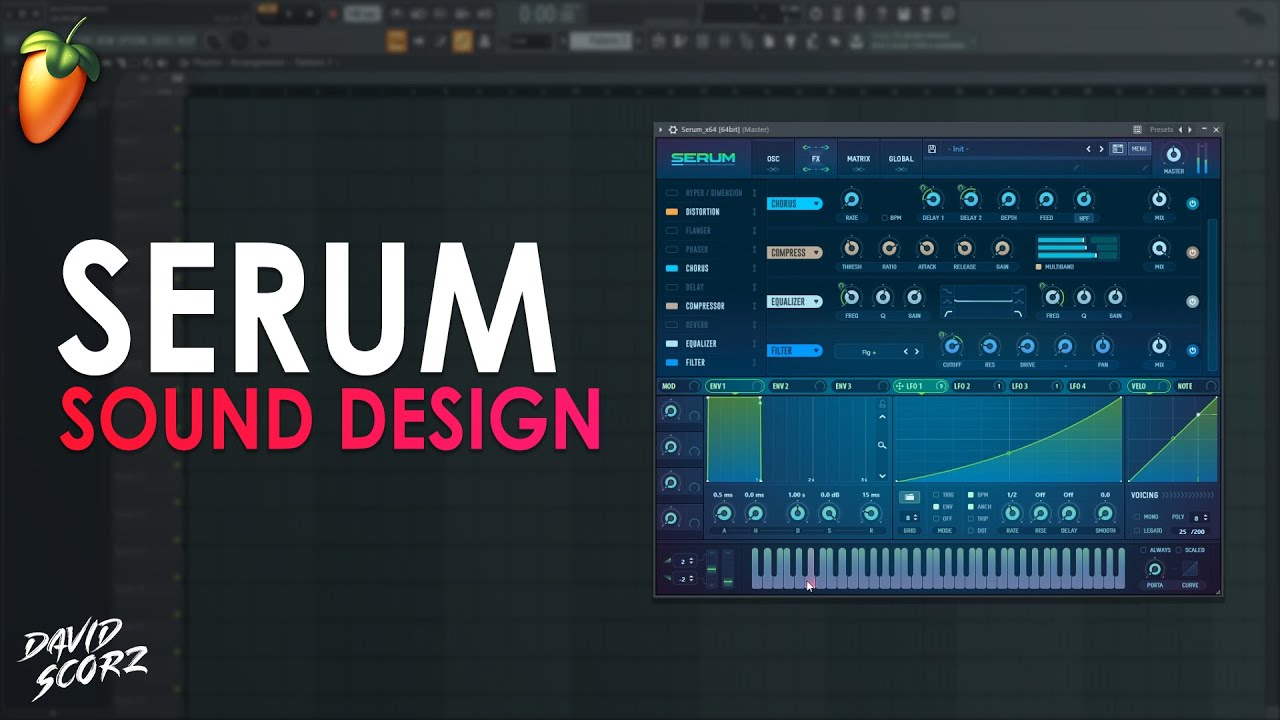Click envelope zoom down chevron
This screenshot has width=1280, height=720.
[x=882, y=476]
